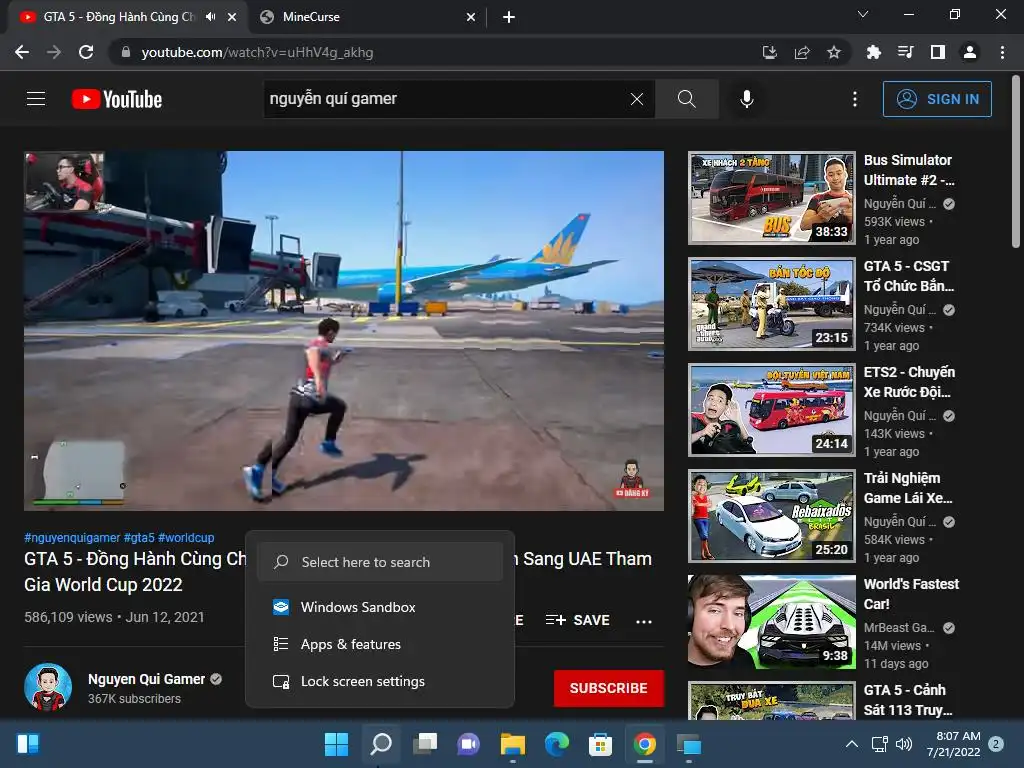Click the YouTube search magnifier button
This screenshot has width=1024, height=768.
686,99
